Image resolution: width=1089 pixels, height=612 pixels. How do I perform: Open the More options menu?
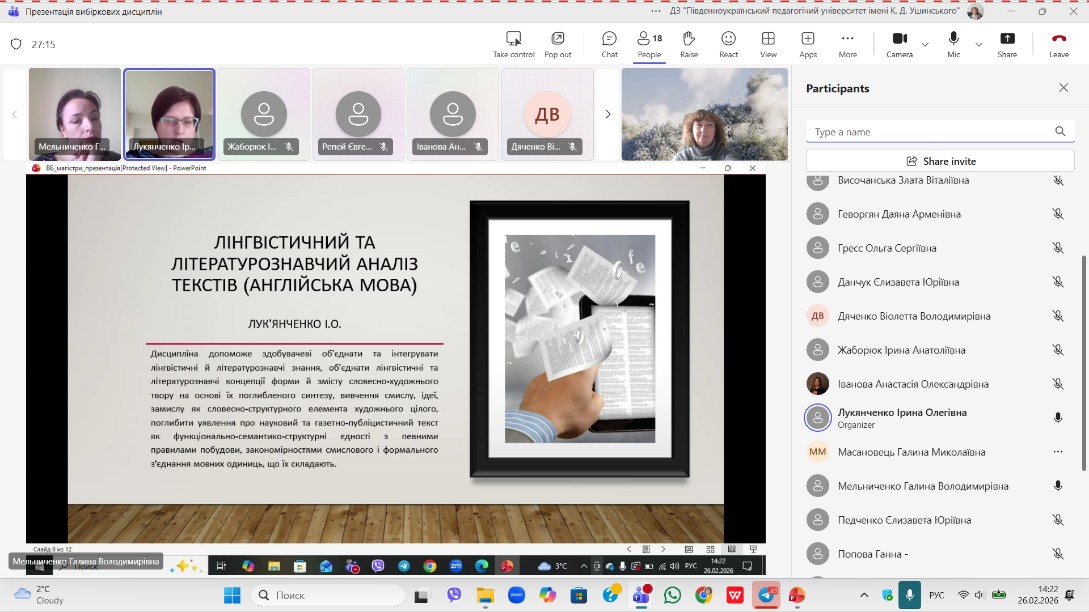[x=847, y=42]
